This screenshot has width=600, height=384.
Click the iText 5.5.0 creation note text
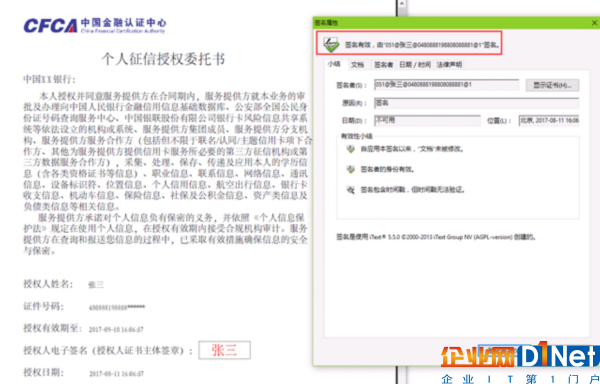436,237
